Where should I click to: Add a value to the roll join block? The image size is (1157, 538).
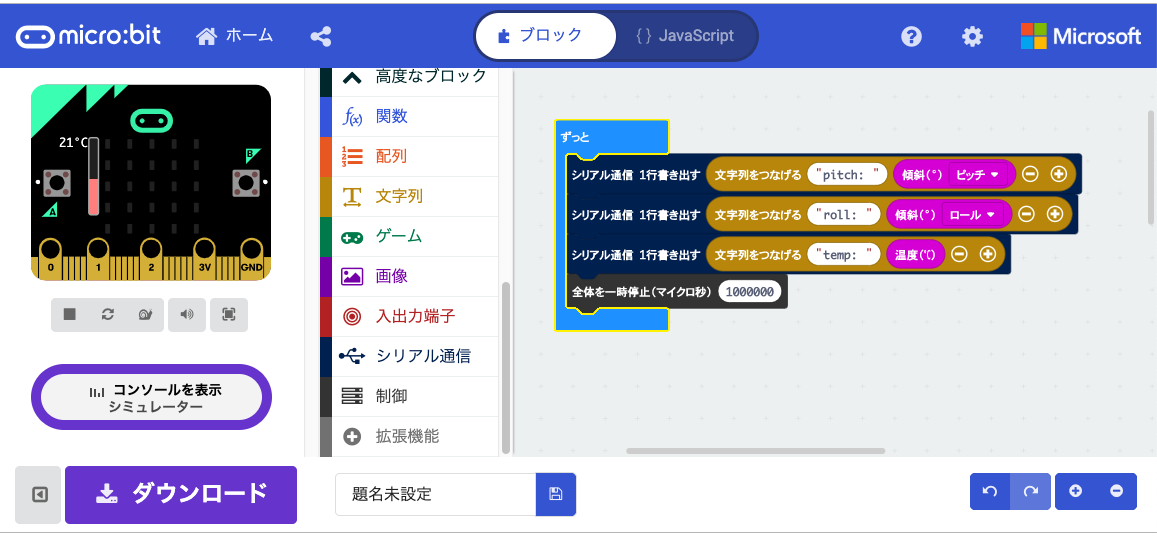pos(1054,214)
